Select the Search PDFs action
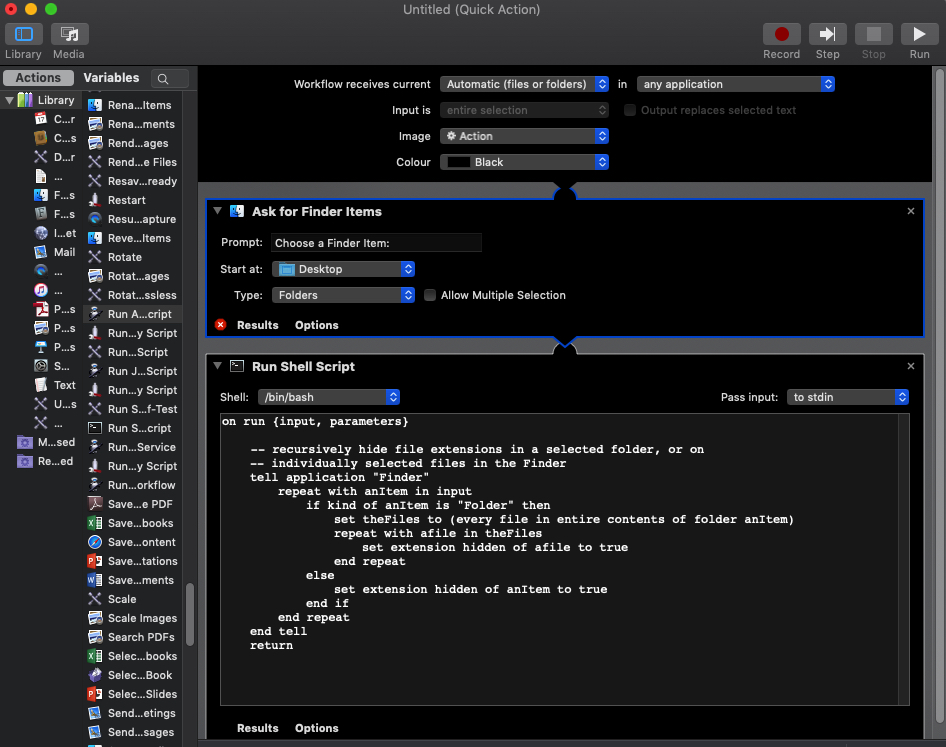The image size is (946, 747). [x=141, y=637]
